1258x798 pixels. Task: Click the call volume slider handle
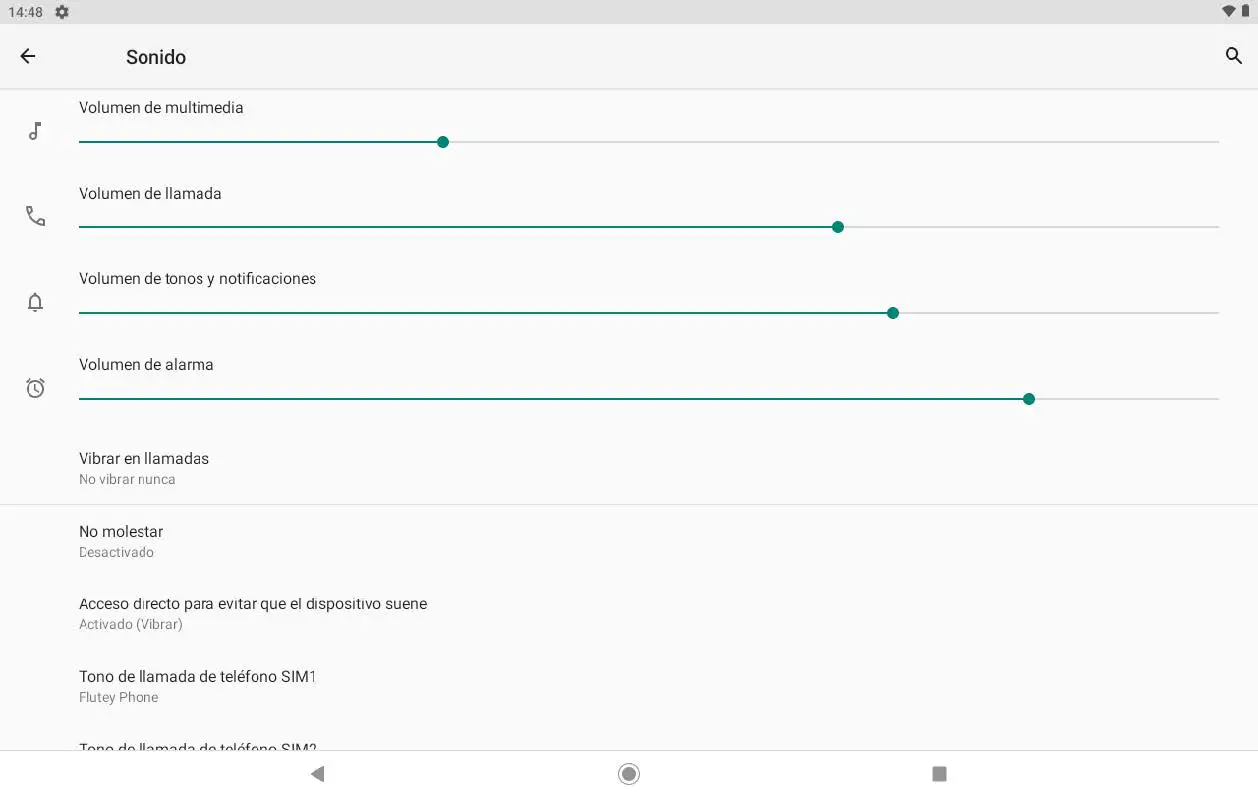pyautogui.click(x=838, y=227)
